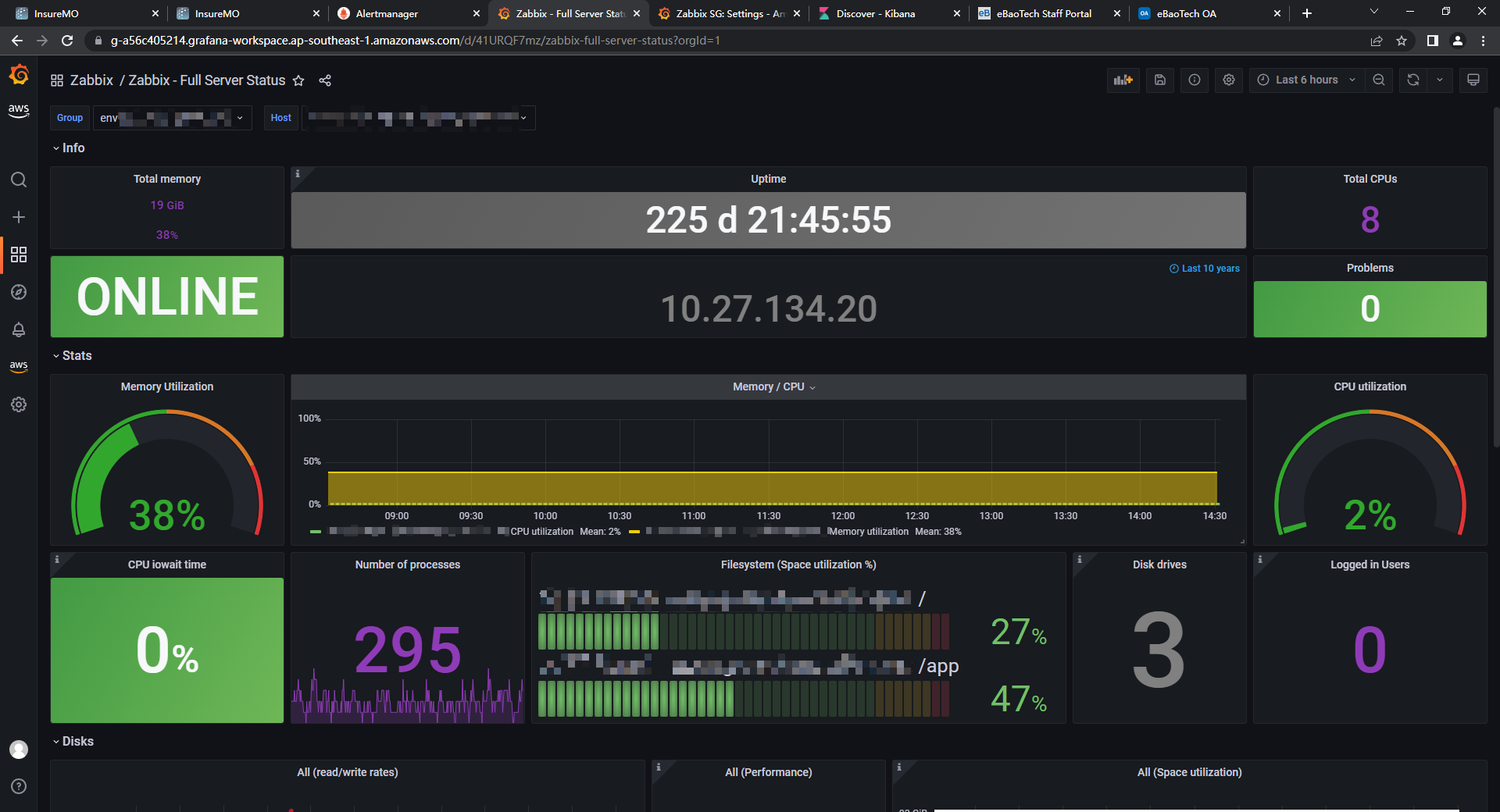Viewport: 1500px width, 812px height.
Task: Click the Memory Utilization 38% gauge
Action: point(167,472)
